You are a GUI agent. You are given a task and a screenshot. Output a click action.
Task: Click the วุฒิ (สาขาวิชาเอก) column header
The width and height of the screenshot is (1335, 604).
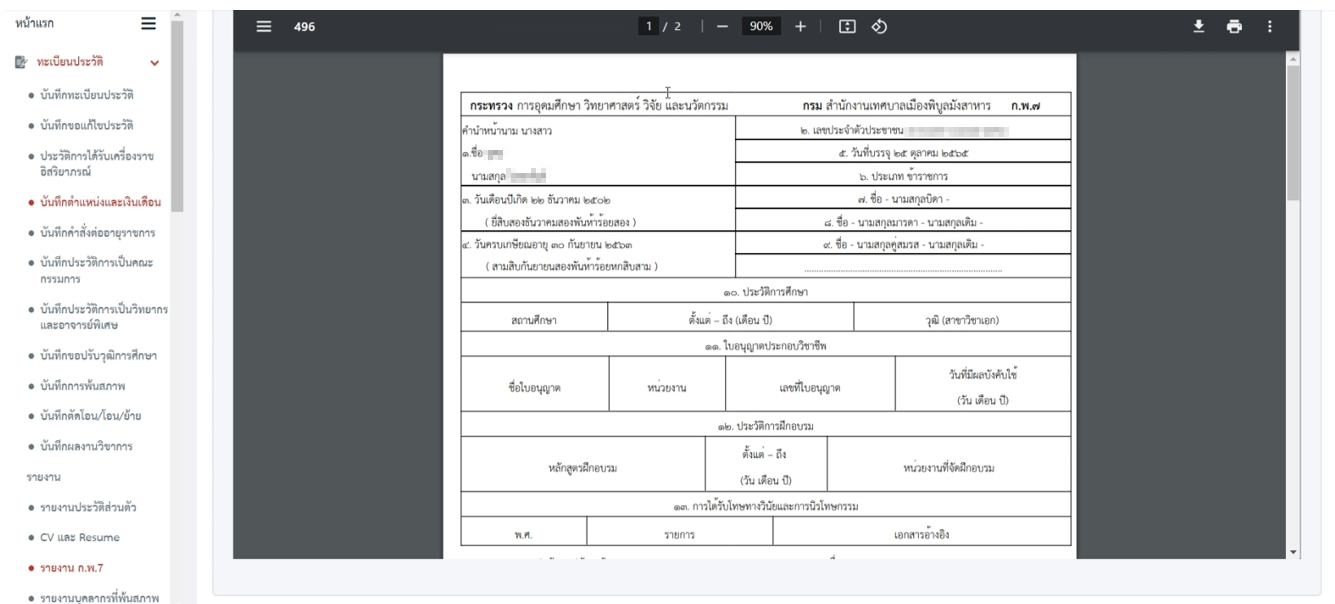[962, 320]
